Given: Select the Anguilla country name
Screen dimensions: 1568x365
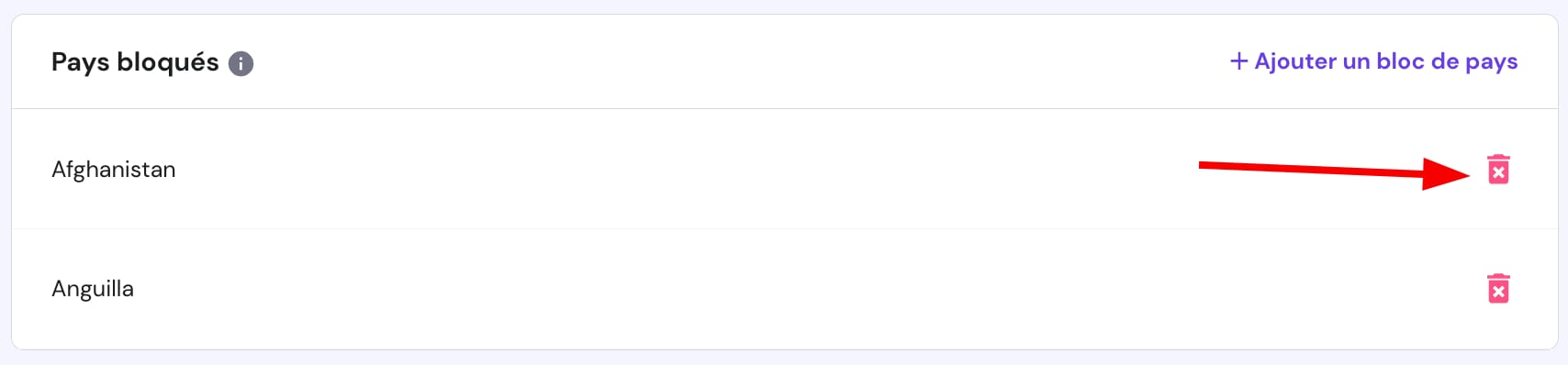Looking at the screenshot, I should point(93,289).
